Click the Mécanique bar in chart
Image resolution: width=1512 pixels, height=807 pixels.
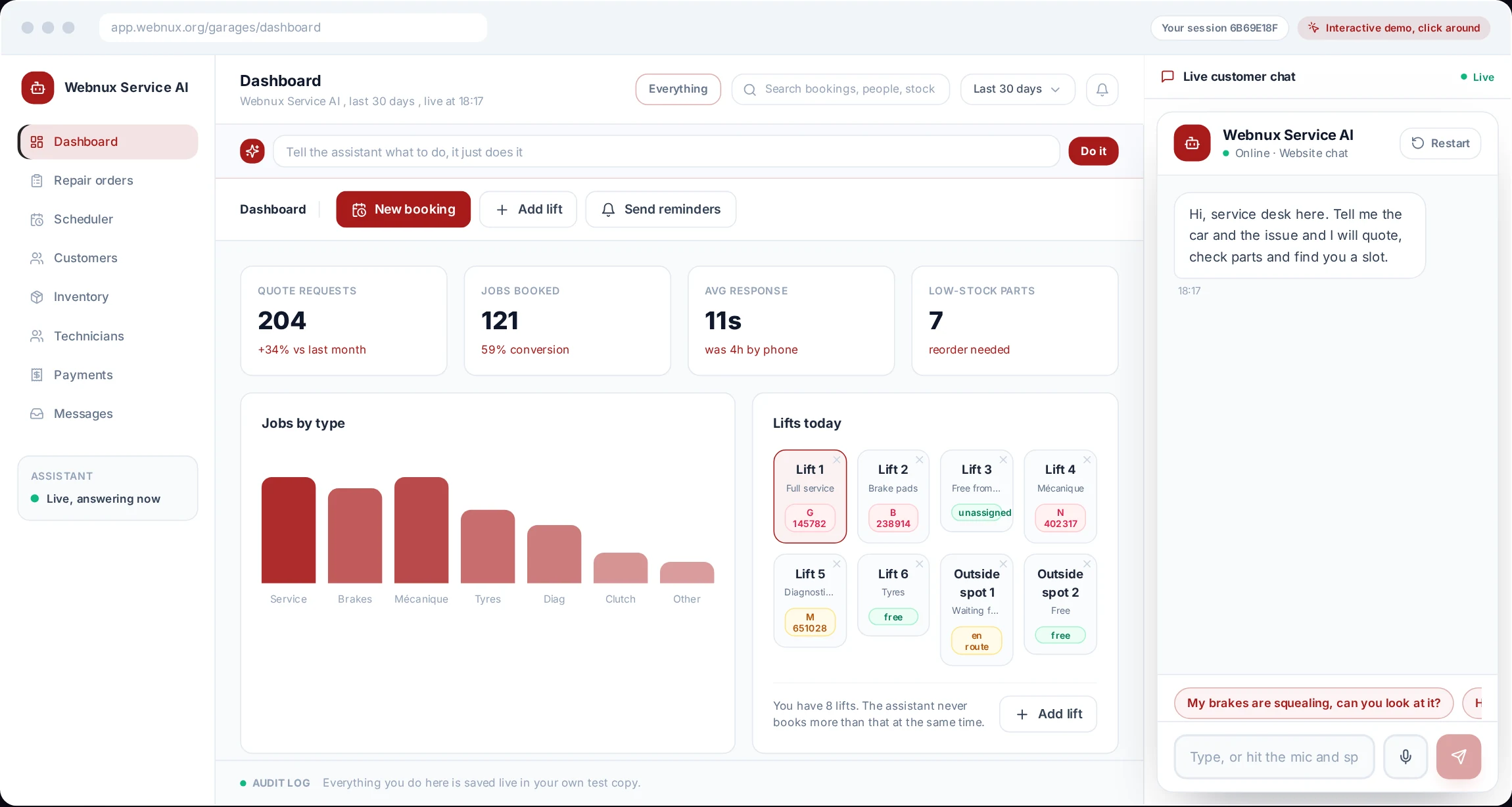(421, 530)
